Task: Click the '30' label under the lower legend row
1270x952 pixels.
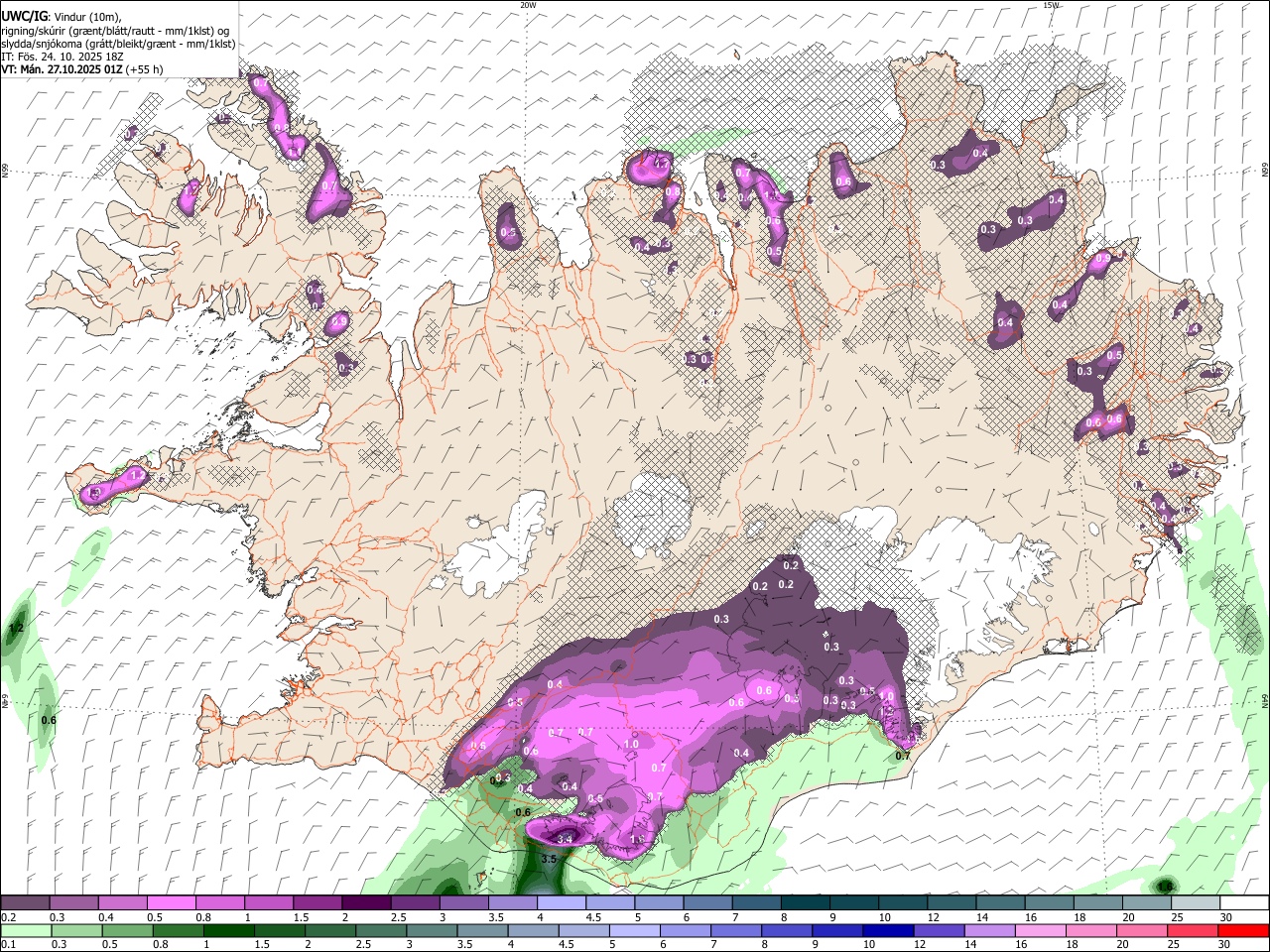Action: click(x=1222, y=945)
